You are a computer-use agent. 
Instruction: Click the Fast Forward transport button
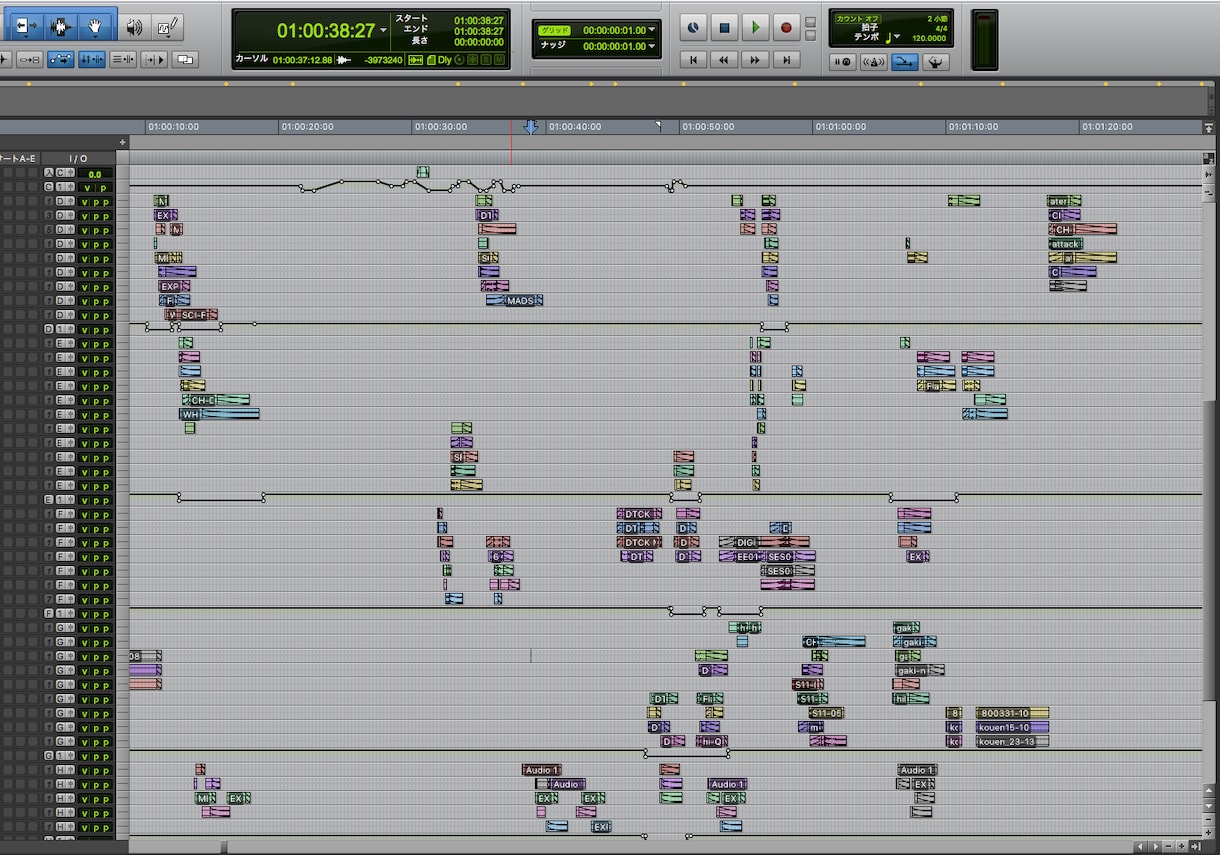pyautogui.click(x=755, y=60)
